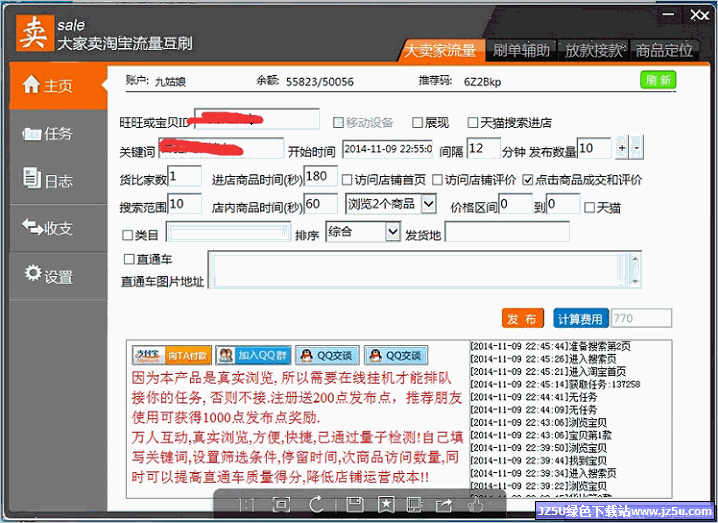The image size is (718, 523).
Task: Click the 关键词 keyword input field
Action: tap(221, 148)
